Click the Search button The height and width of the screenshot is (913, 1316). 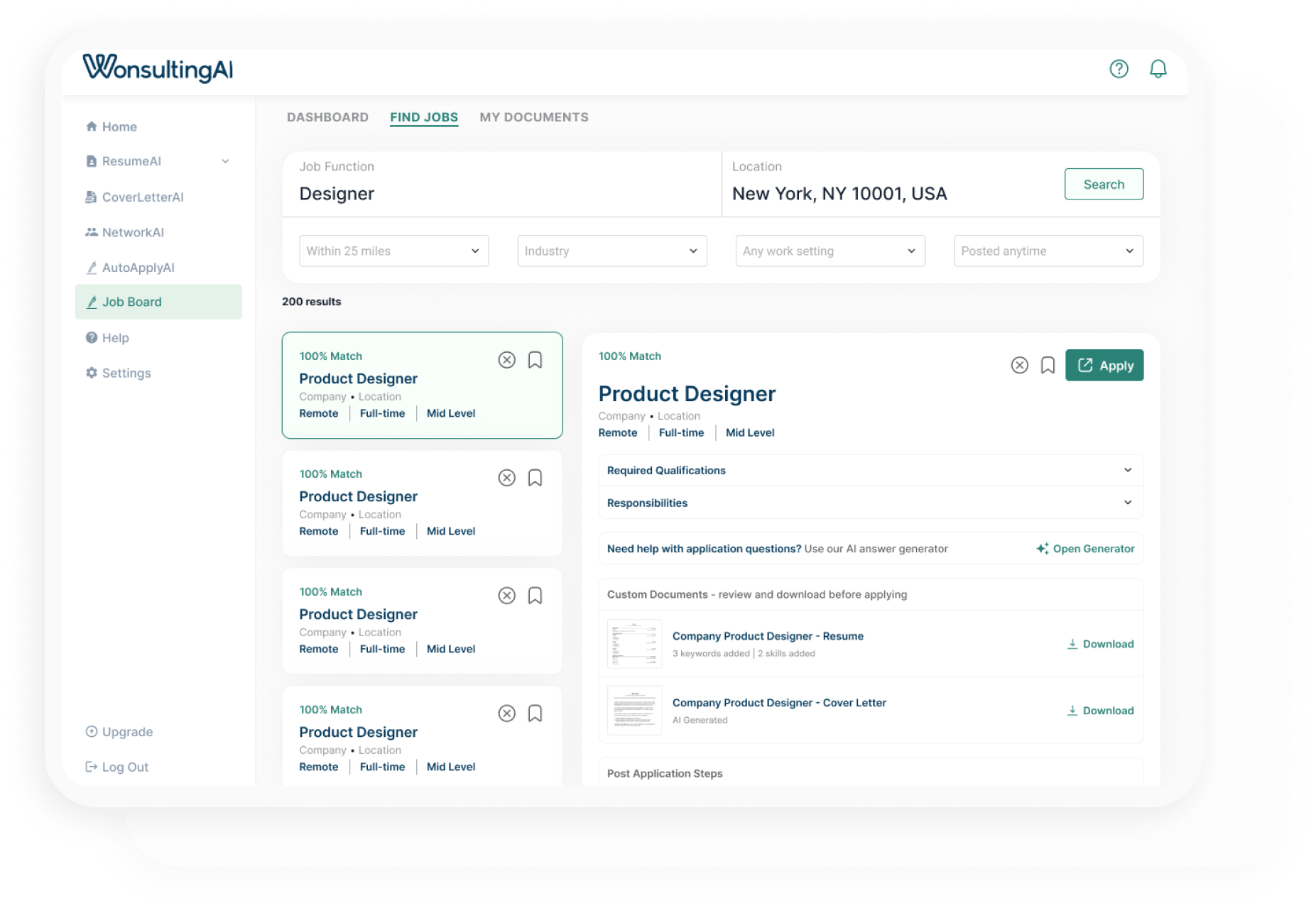(x=1104, y=185)
